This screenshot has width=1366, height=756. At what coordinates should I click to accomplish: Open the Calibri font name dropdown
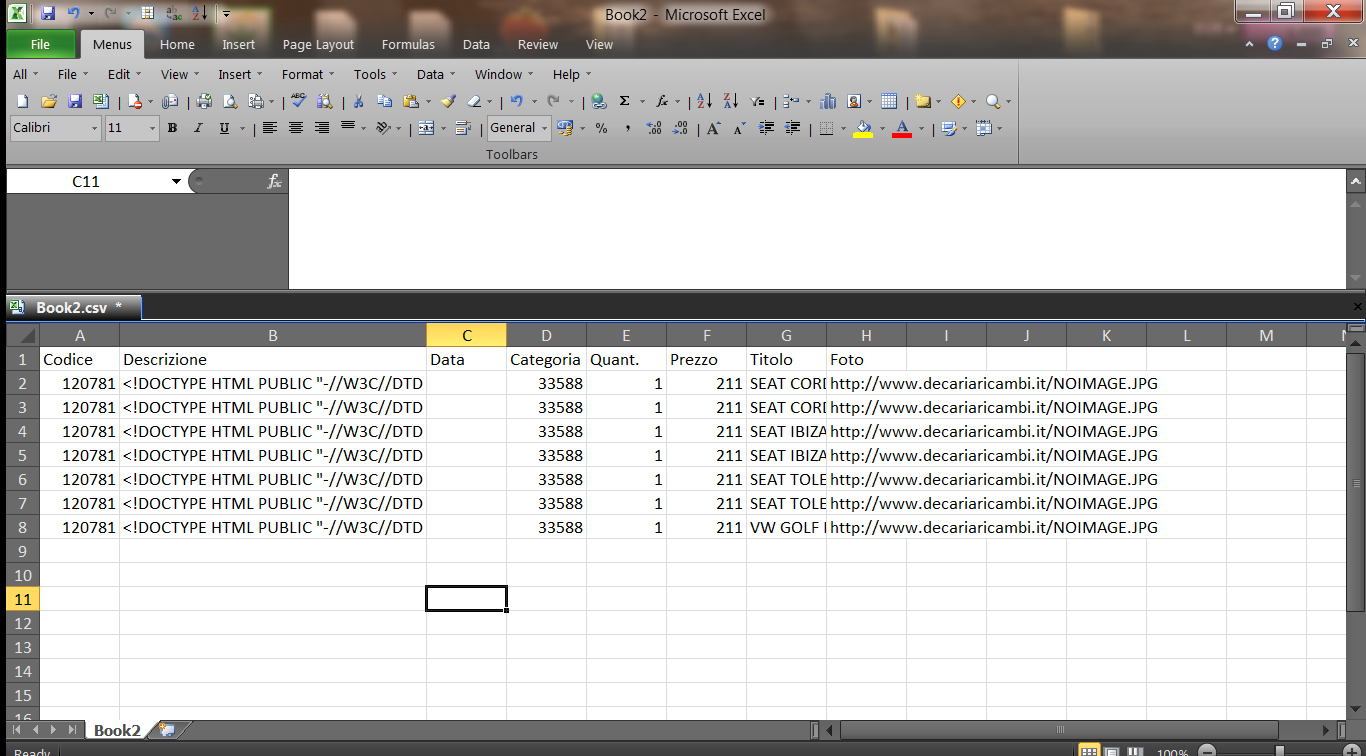point(95,128)
